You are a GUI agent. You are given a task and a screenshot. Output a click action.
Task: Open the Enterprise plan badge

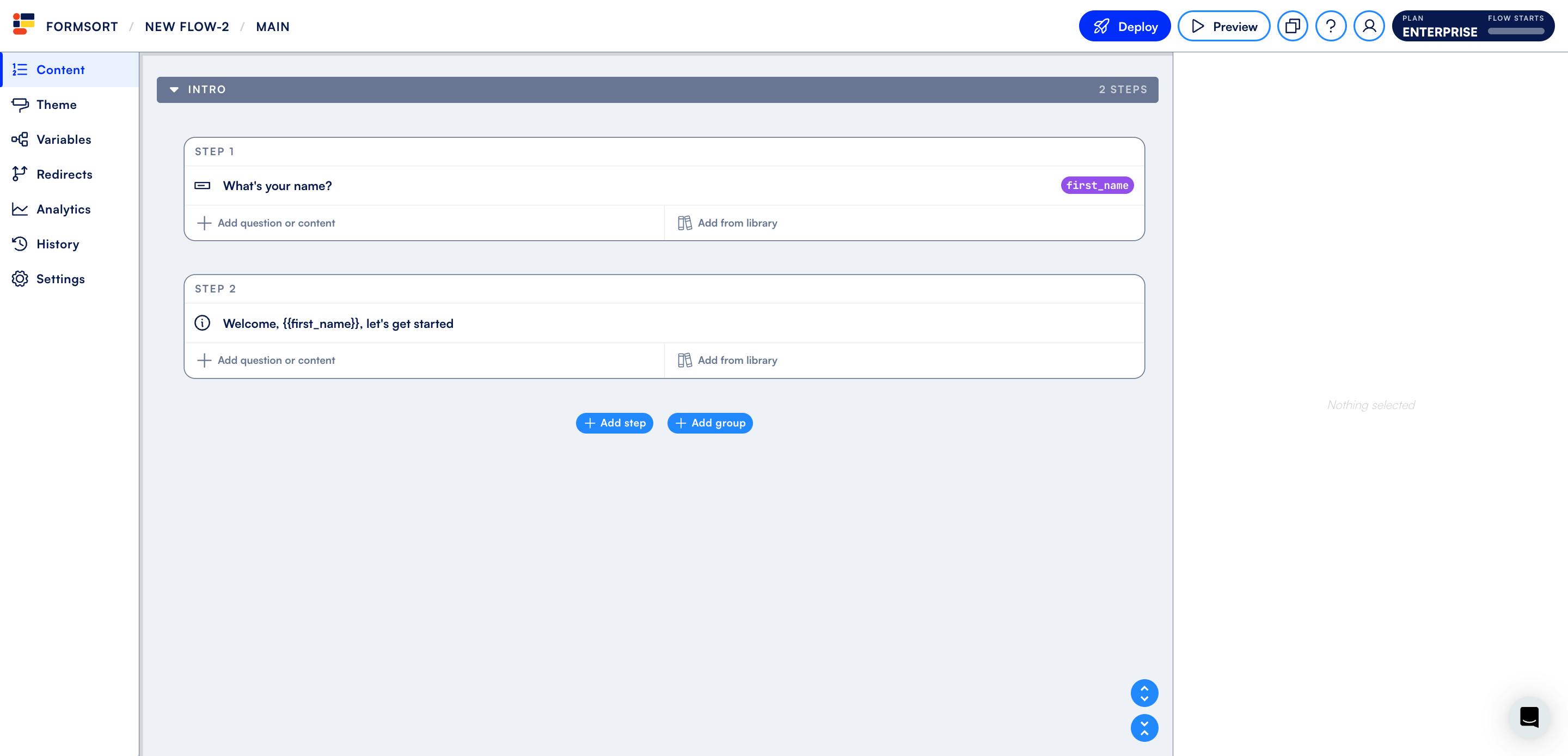point(1473,26)
